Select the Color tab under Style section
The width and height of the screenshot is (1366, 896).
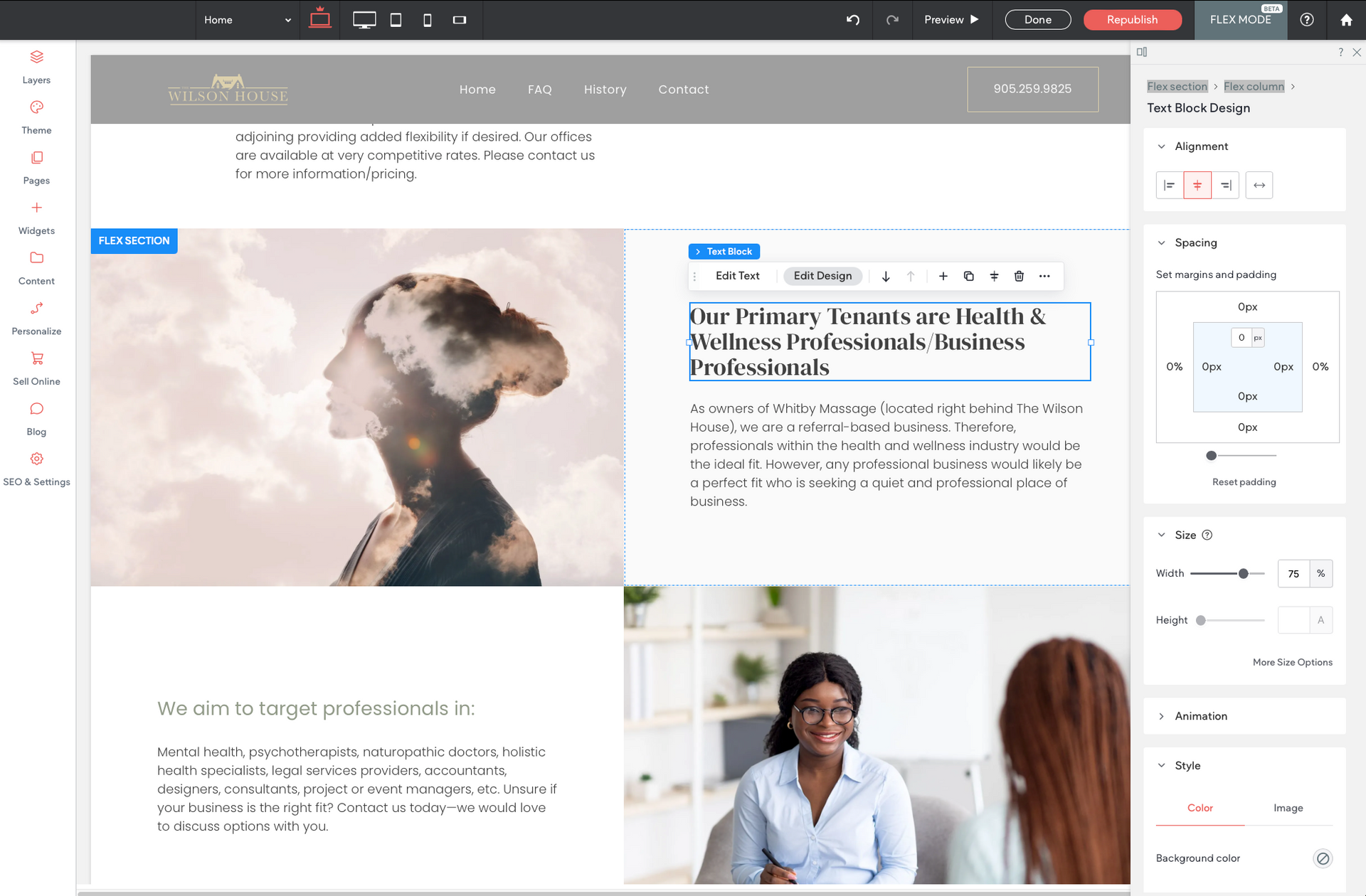click(1200, 807)
